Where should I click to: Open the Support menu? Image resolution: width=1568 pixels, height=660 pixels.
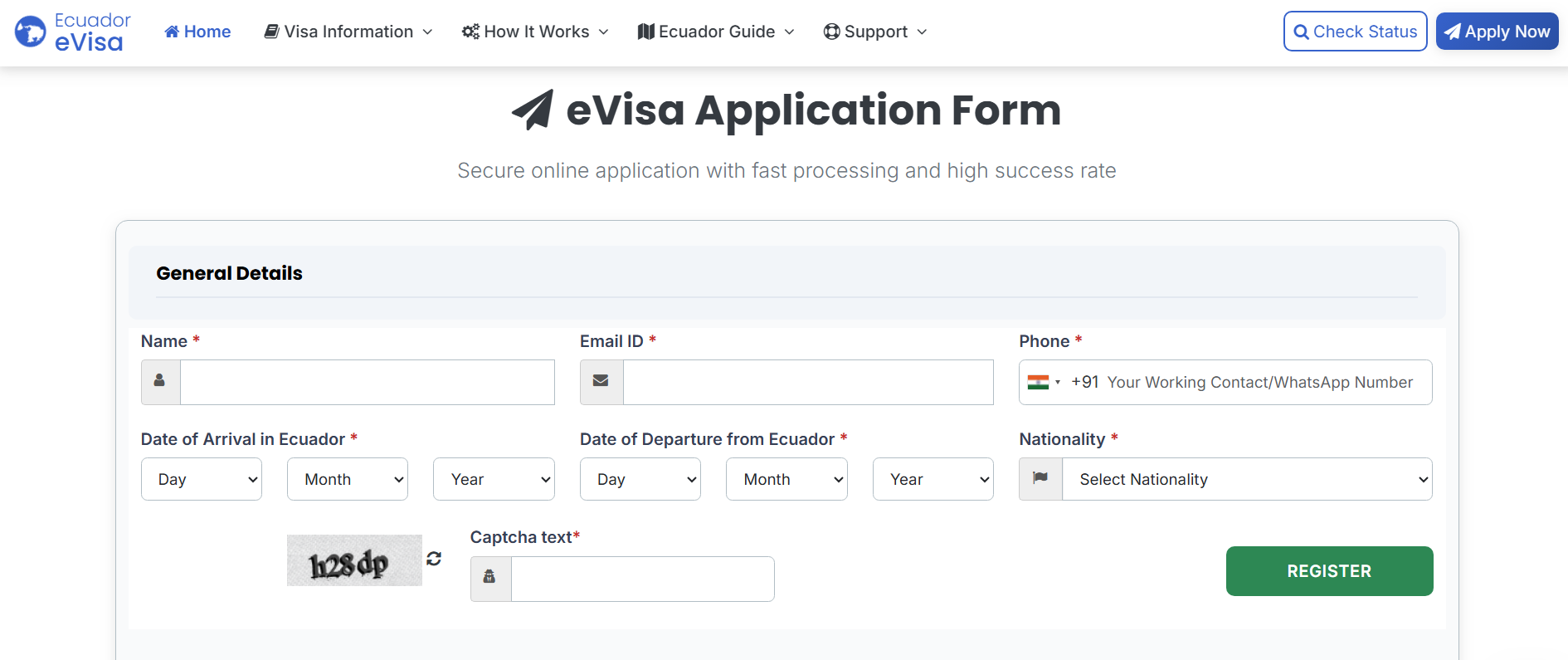click(875, 32)
